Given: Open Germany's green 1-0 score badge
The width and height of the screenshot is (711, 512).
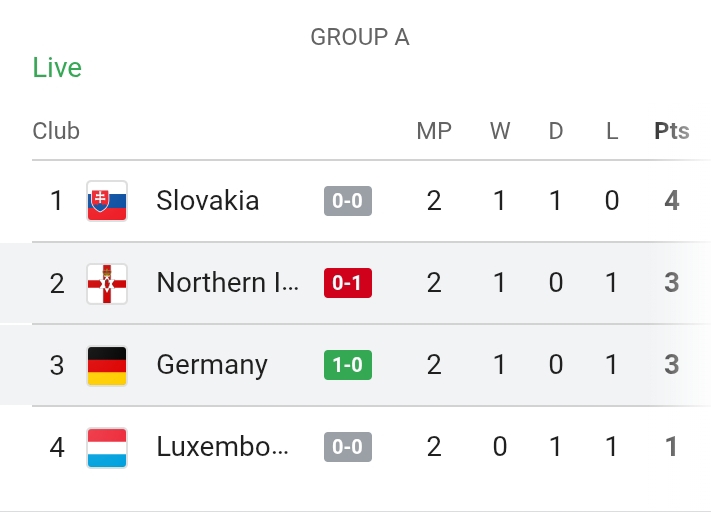Looking at the screenshot, I should (348, 365).
